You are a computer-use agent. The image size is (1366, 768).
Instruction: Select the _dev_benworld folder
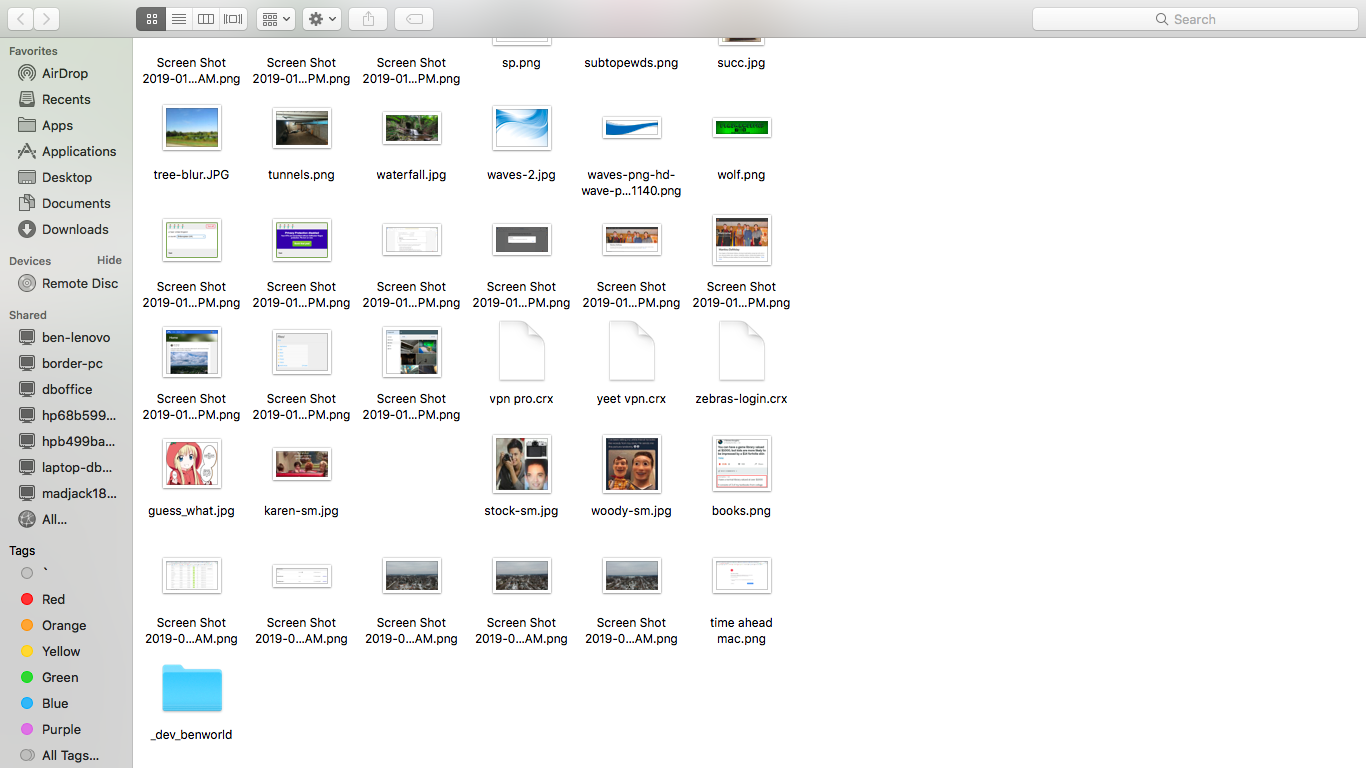click(x=191, y=688)
